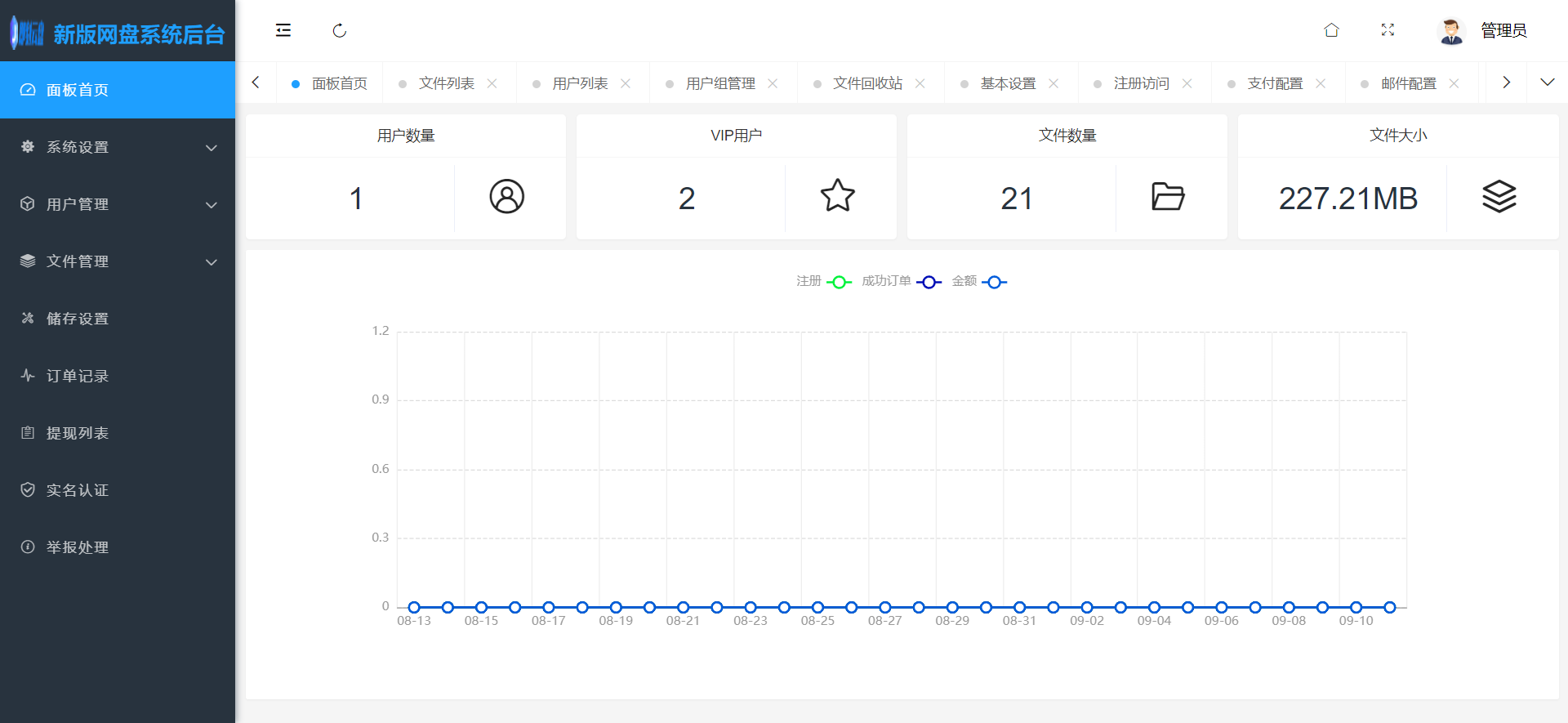1568x723 pixels.
Task: Expand the 文件管理 menu chevron
Action: (212, 262)
